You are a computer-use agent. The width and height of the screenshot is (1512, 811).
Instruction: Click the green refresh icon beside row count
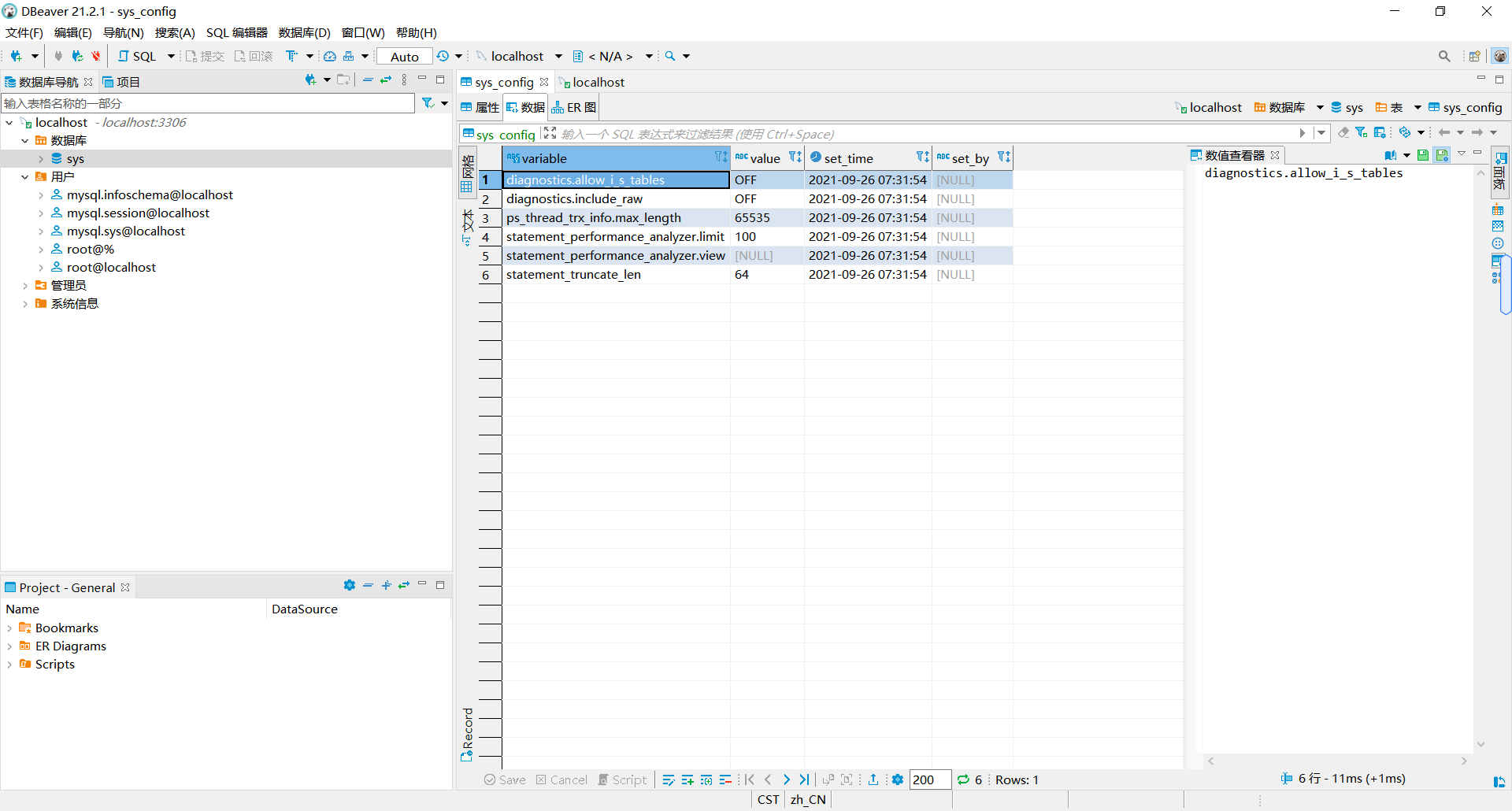963,780
